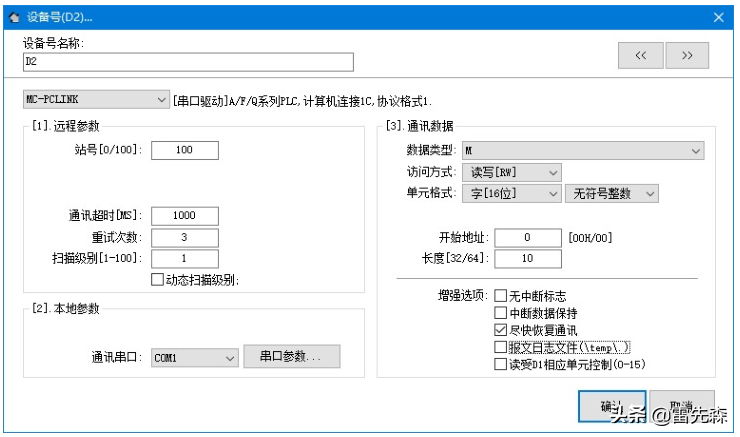
Task: Toggle the 无中断标志 checkbox
Action: point(501,296)
